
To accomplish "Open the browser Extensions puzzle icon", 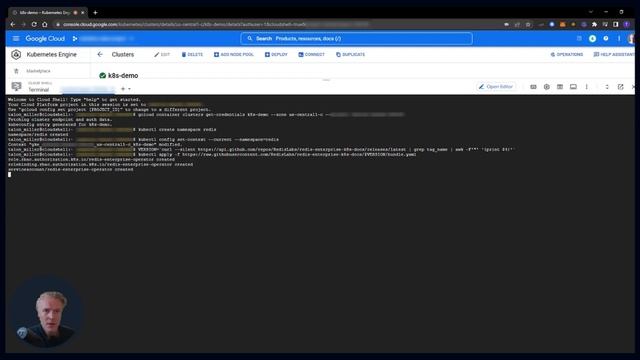I will 594,24.
